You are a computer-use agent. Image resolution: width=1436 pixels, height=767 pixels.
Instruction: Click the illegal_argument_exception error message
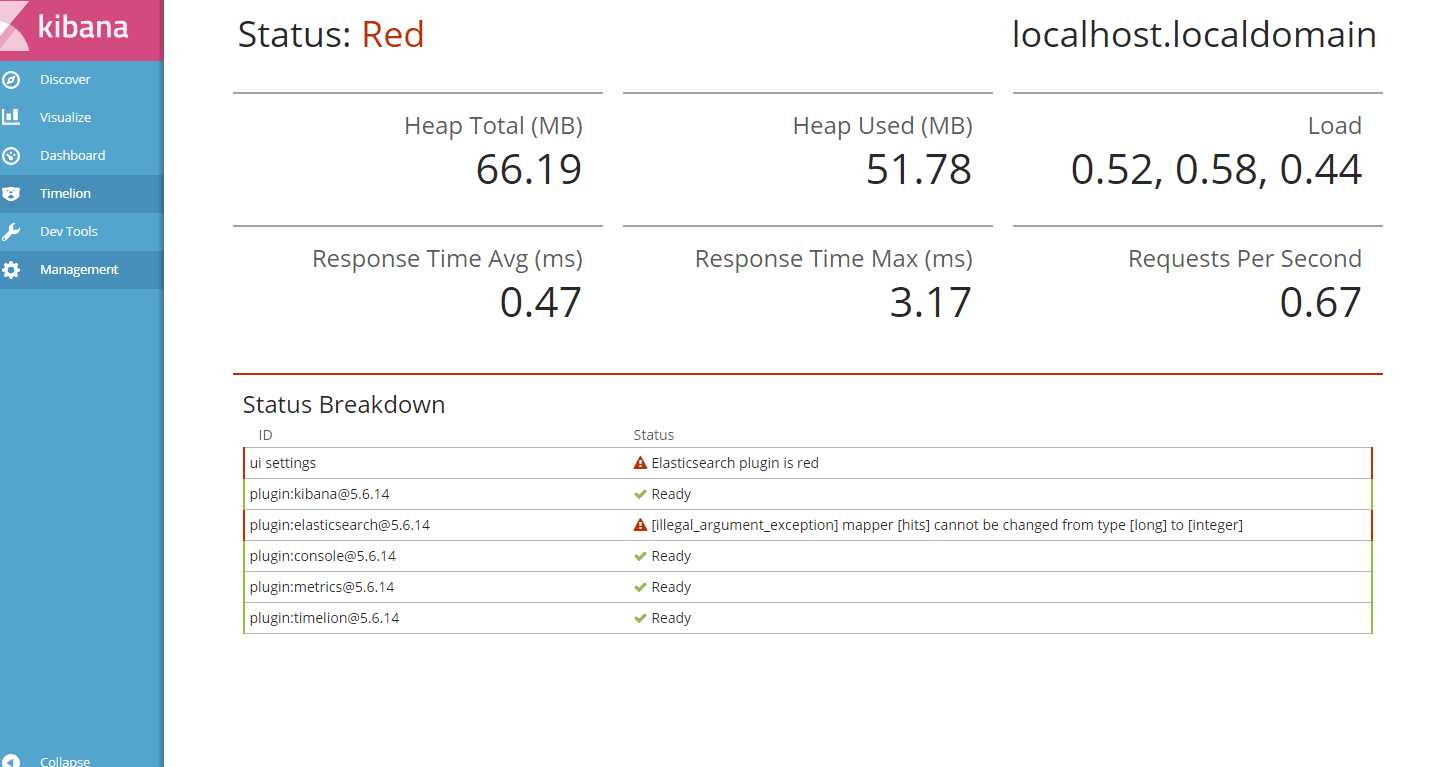[x=947, y=525]
